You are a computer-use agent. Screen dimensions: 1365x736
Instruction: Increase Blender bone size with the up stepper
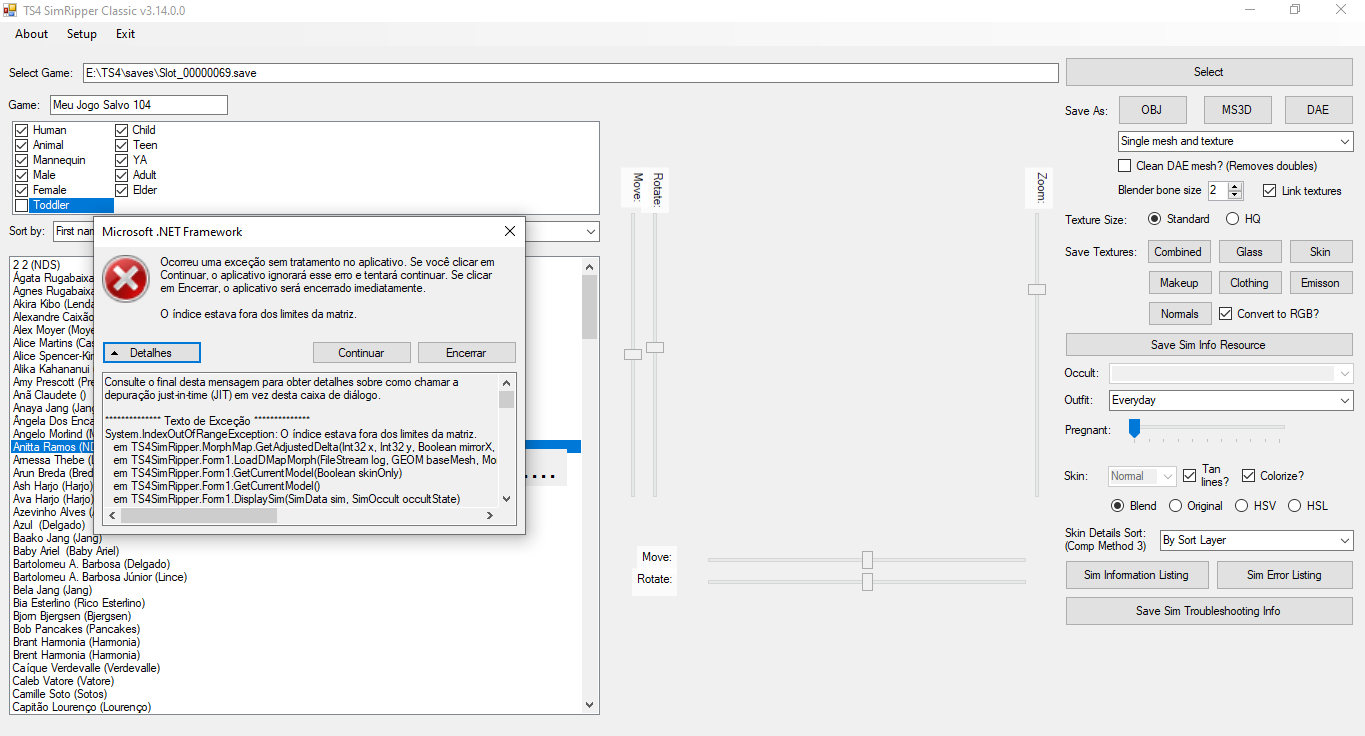pos(1237,185)
